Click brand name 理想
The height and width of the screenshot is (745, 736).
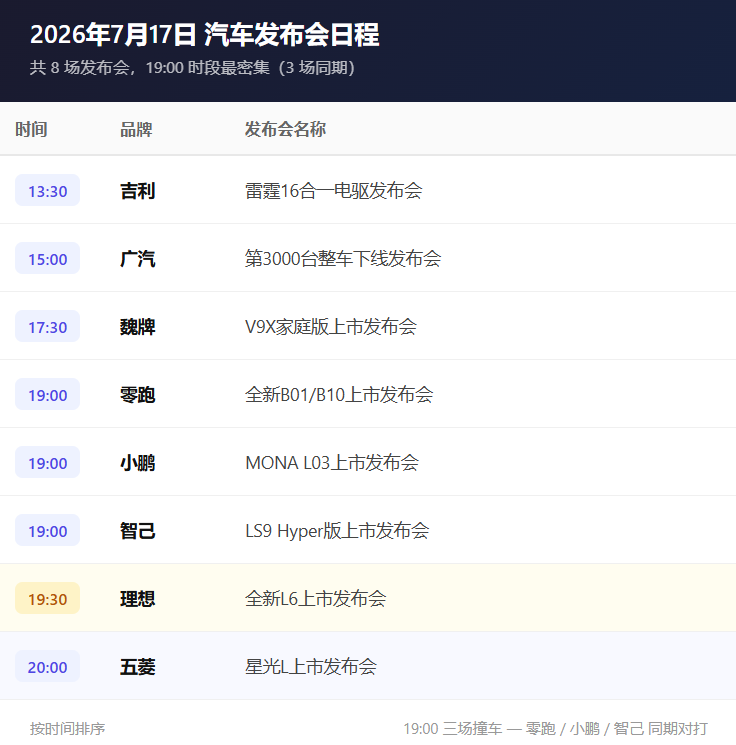pyautogui.click(x=138, y=599)
